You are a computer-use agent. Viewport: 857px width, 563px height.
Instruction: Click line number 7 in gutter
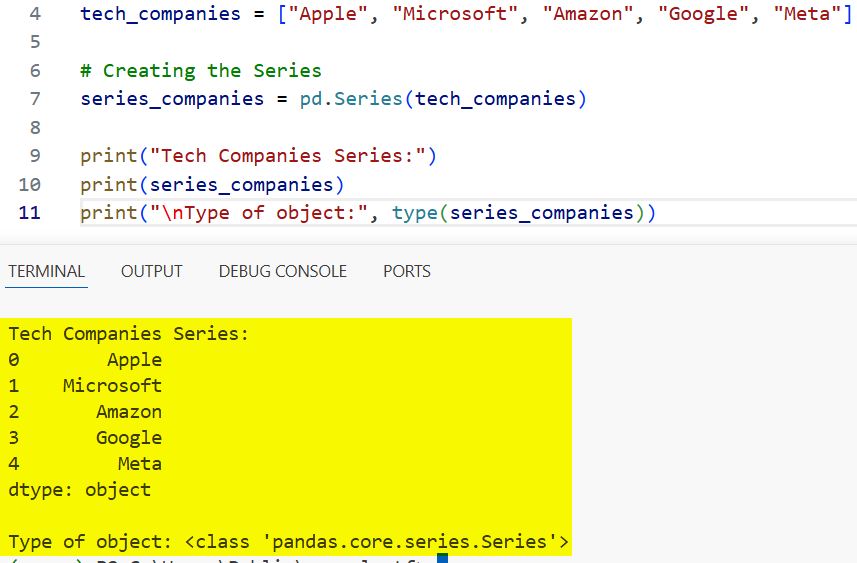[x=35, y=98]
